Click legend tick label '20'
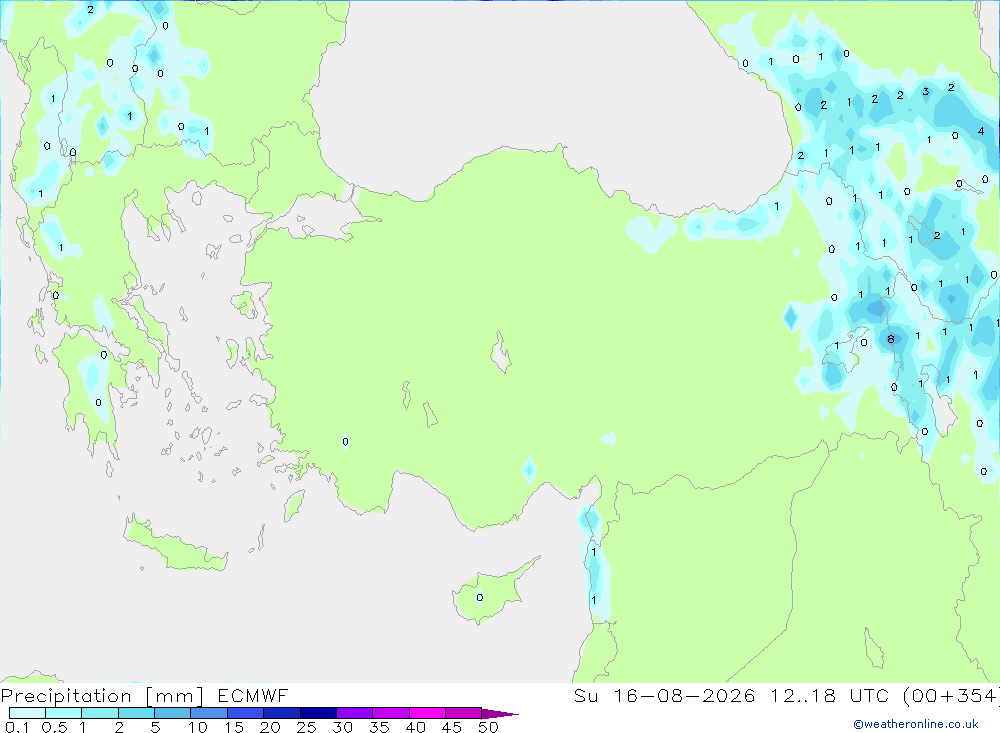 click(x=270, y=727)
